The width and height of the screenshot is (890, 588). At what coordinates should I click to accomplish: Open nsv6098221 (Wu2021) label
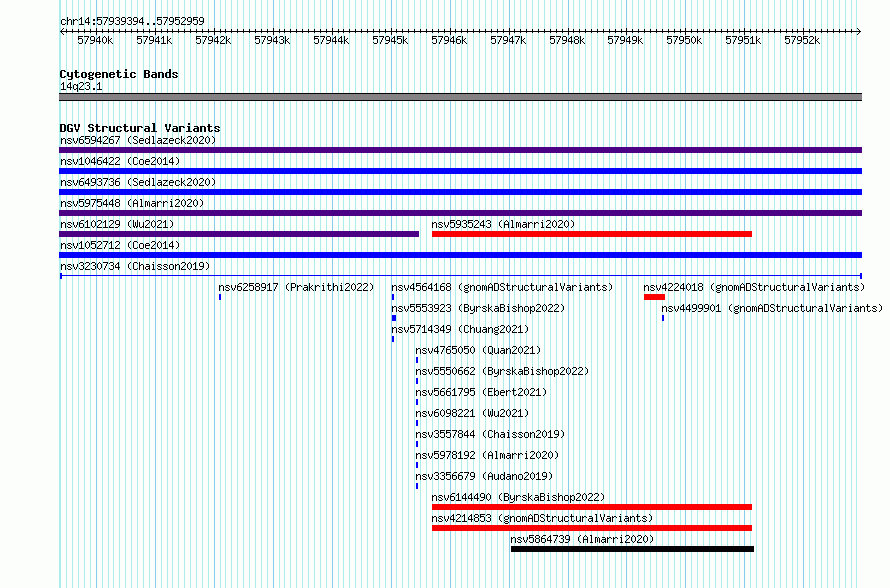point(472,413)
